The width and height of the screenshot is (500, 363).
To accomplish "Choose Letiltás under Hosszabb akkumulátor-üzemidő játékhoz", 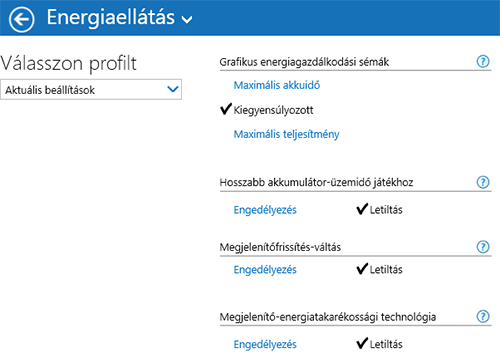I will 386,210.
